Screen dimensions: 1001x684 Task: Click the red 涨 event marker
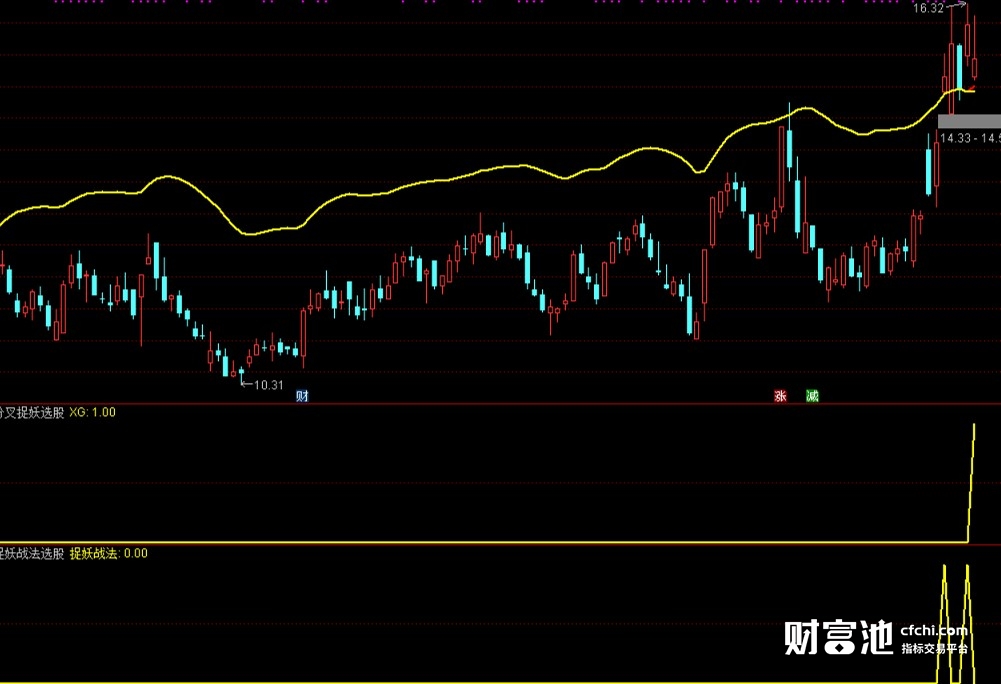pyautogui.click(x=780, y=396)
